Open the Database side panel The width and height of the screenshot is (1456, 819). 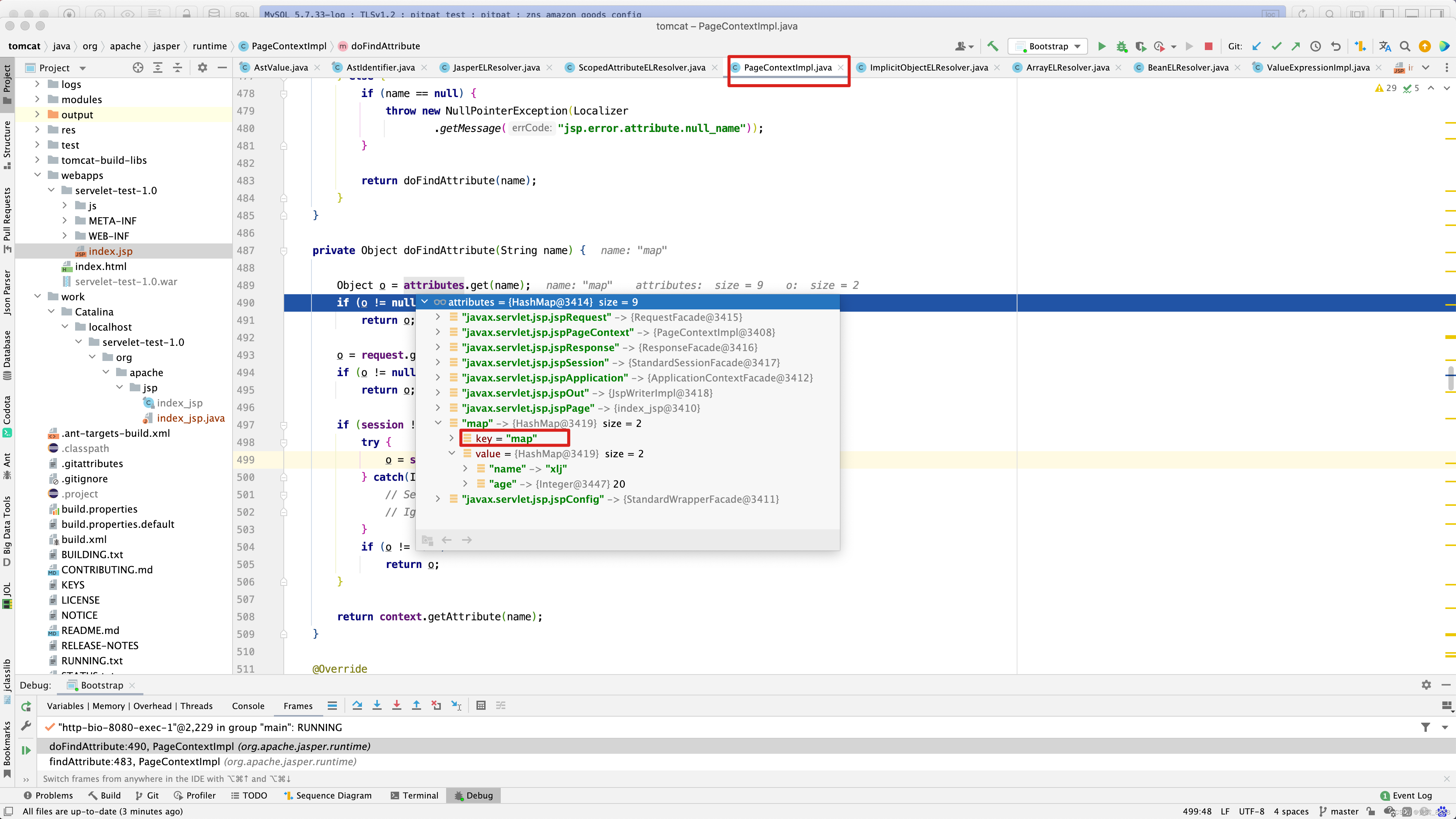point(7,355)
